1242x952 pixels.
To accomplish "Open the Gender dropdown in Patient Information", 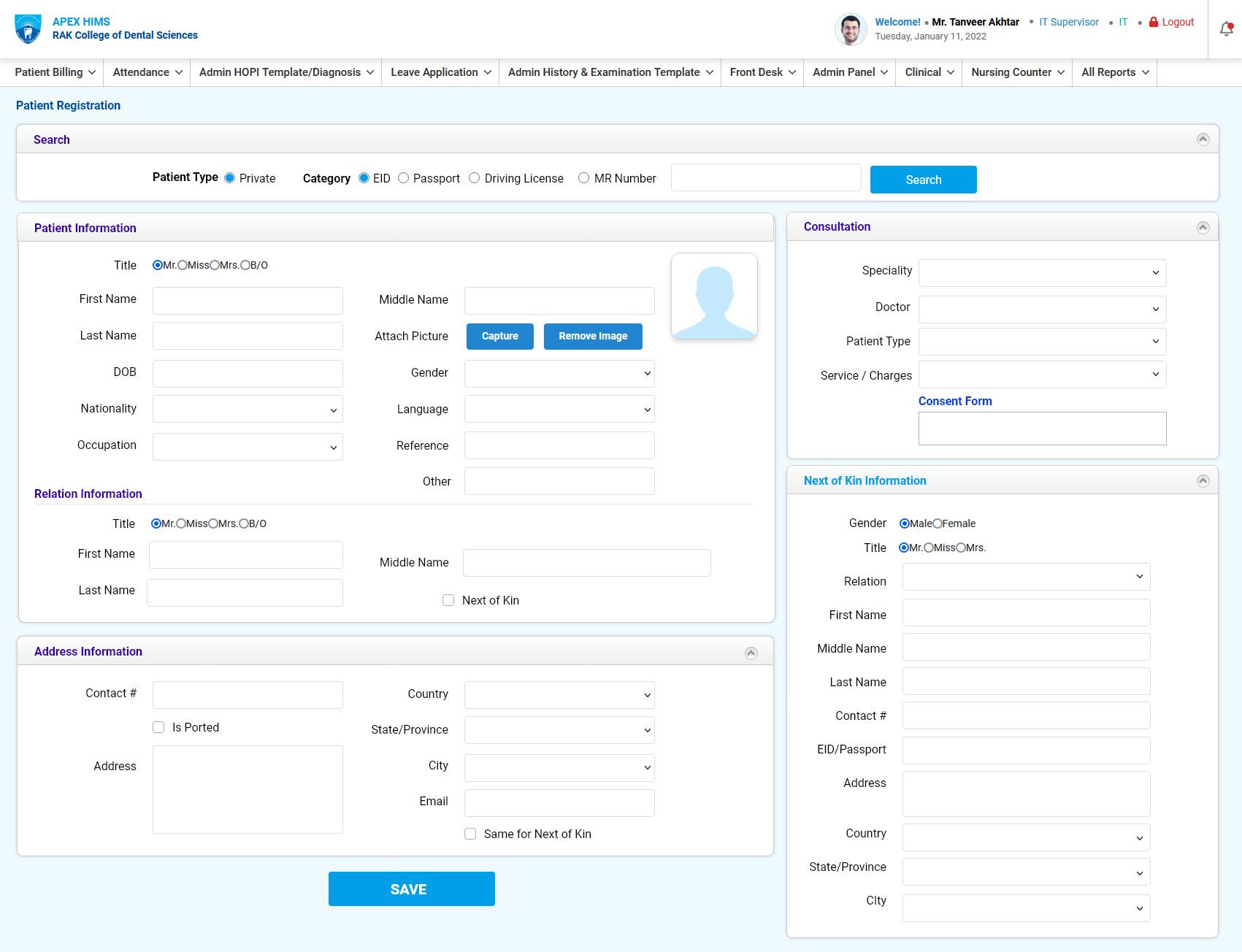I will pos(559,374).
